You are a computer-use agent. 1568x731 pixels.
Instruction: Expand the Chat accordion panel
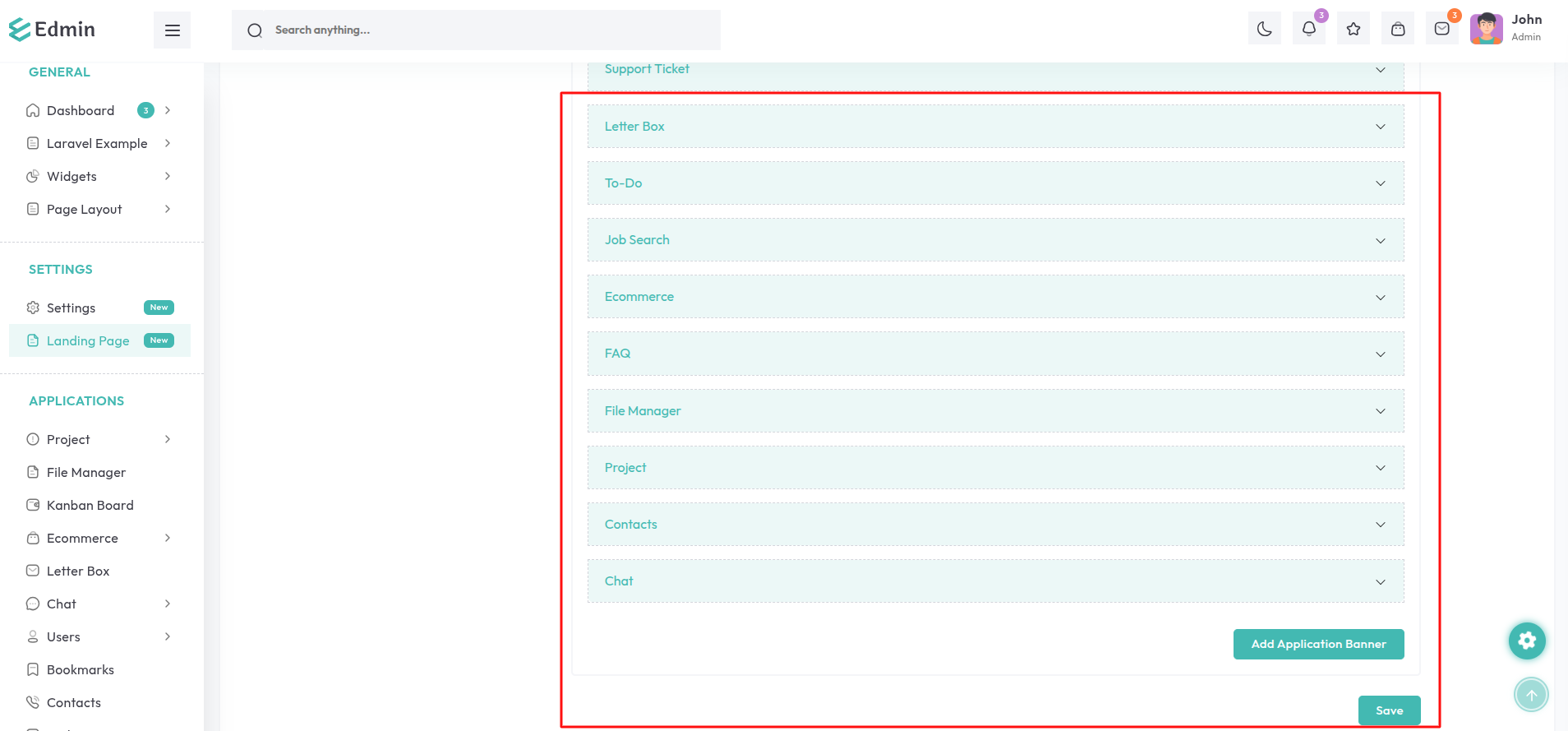click(995, 581)
